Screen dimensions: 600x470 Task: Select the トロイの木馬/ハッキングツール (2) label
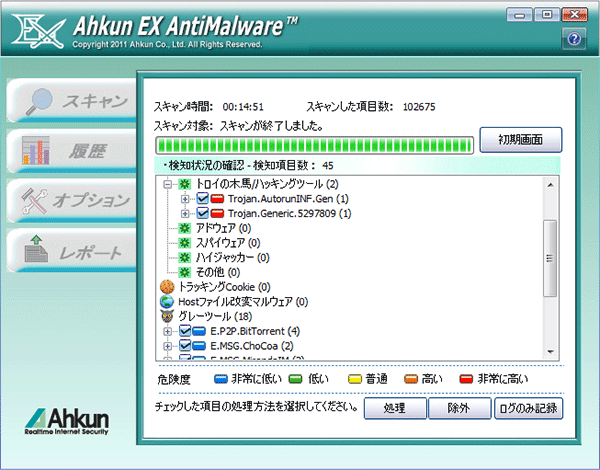267,184
